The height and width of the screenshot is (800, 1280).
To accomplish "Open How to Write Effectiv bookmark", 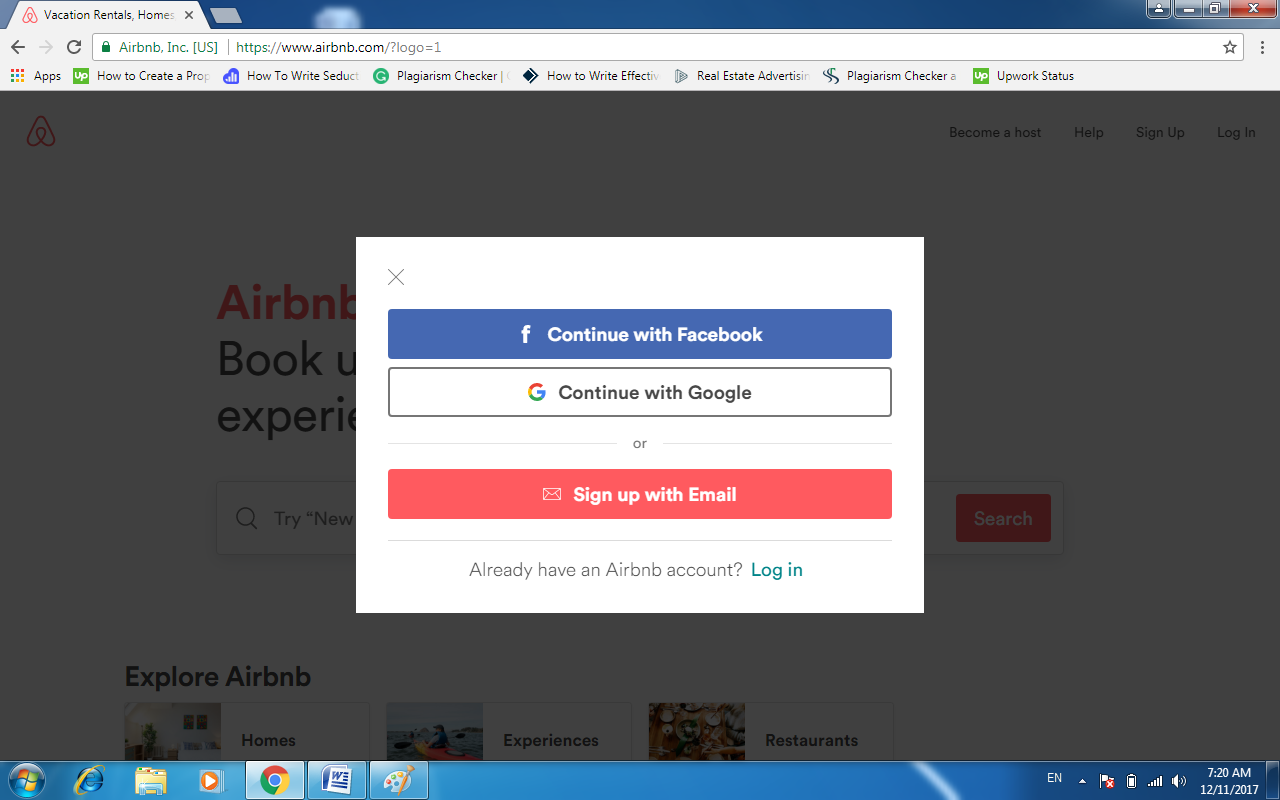I will (x=592, y=76).
